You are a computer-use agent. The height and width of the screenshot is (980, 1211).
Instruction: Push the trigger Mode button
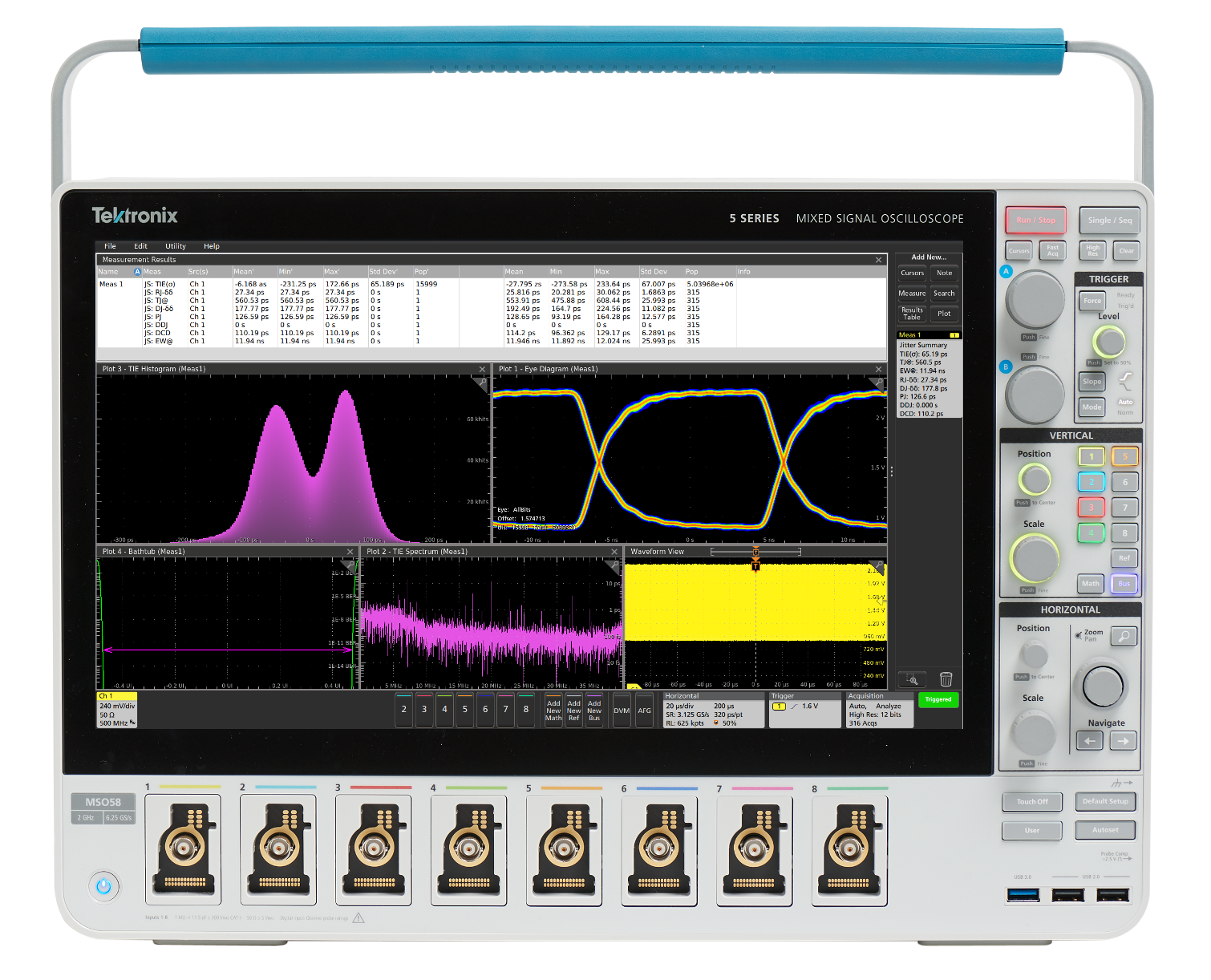tap(1092, 407)
